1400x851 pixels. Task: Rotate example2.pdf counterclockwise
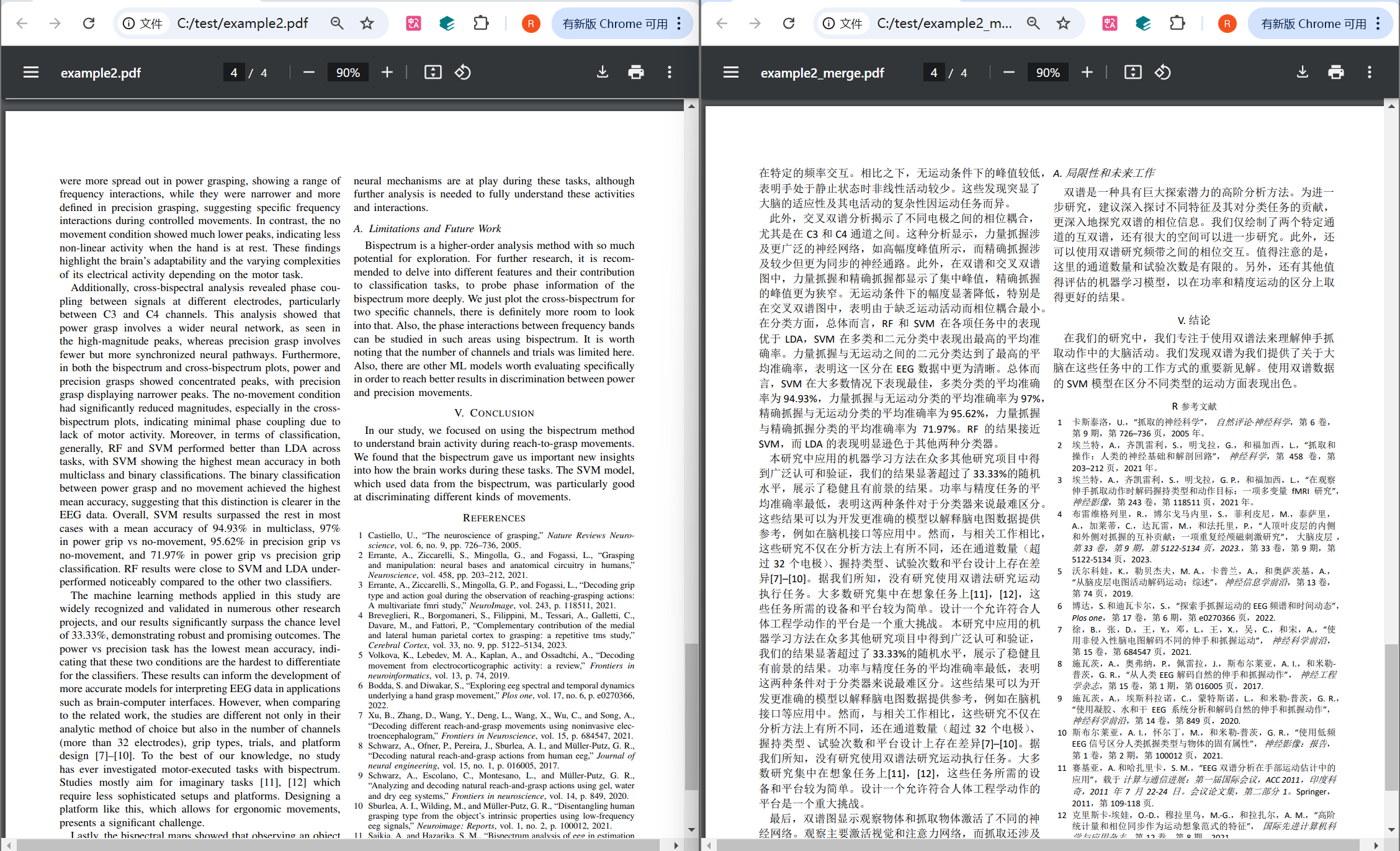point(463,73)
